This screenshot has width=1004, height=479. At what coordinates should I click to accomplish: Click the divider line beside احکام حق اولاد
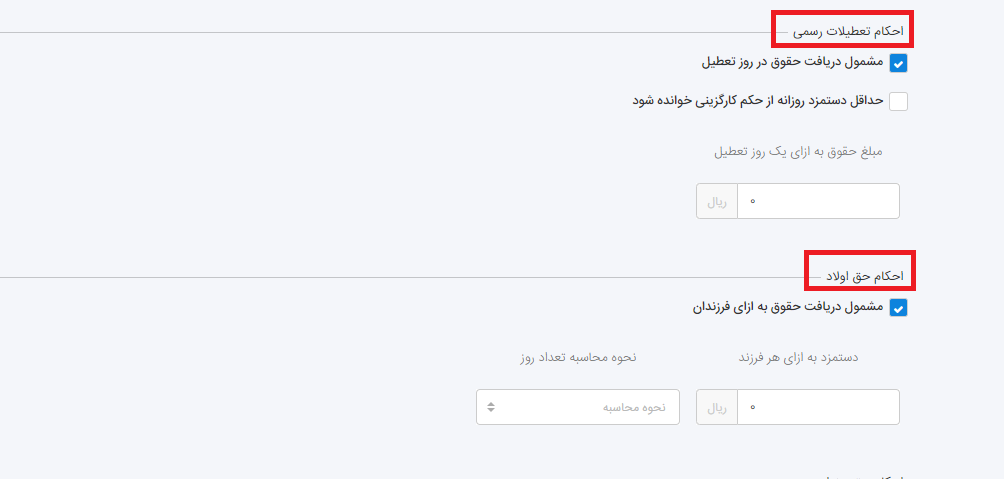coord(400,277)
